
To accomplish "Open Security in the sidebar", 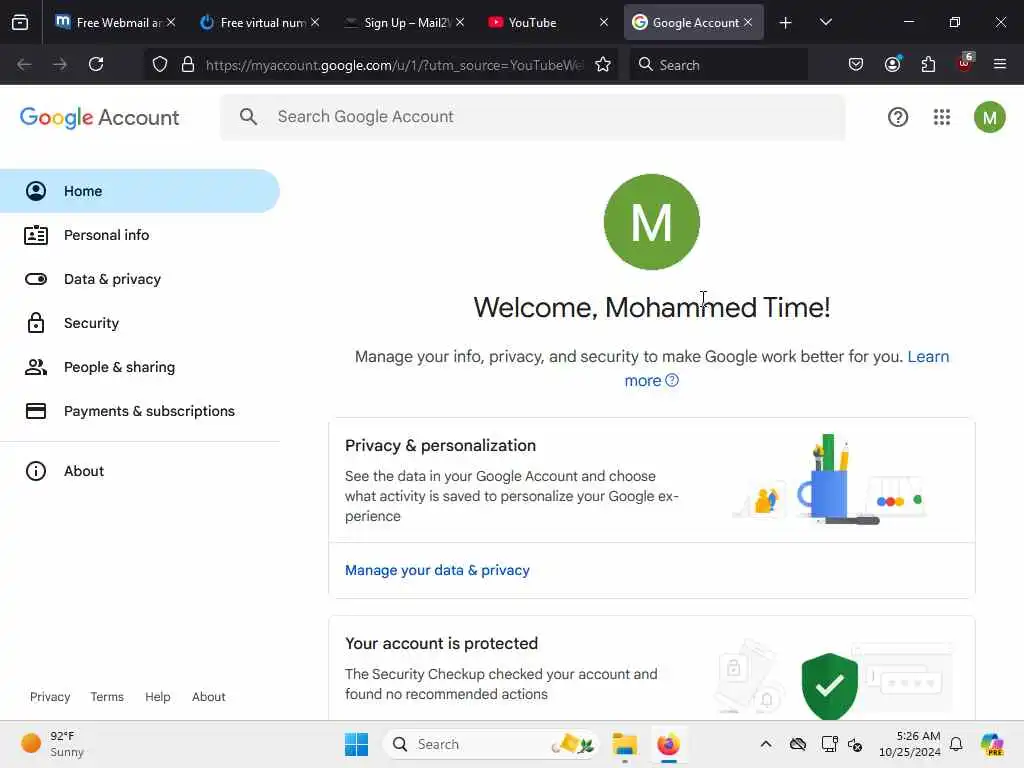I will (x=140, y=323).
